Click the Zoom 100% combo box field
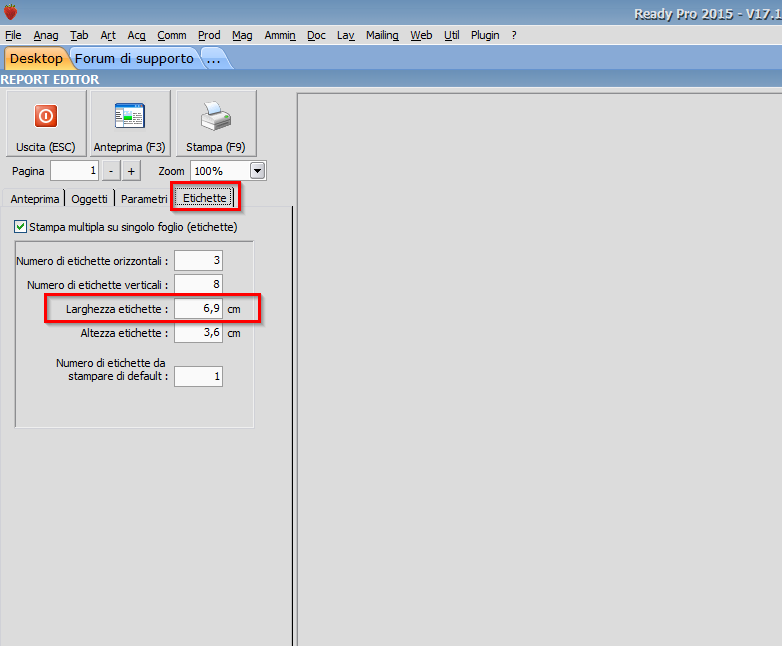The height and width of the screenshot is (646, 782). click(228, 171)
